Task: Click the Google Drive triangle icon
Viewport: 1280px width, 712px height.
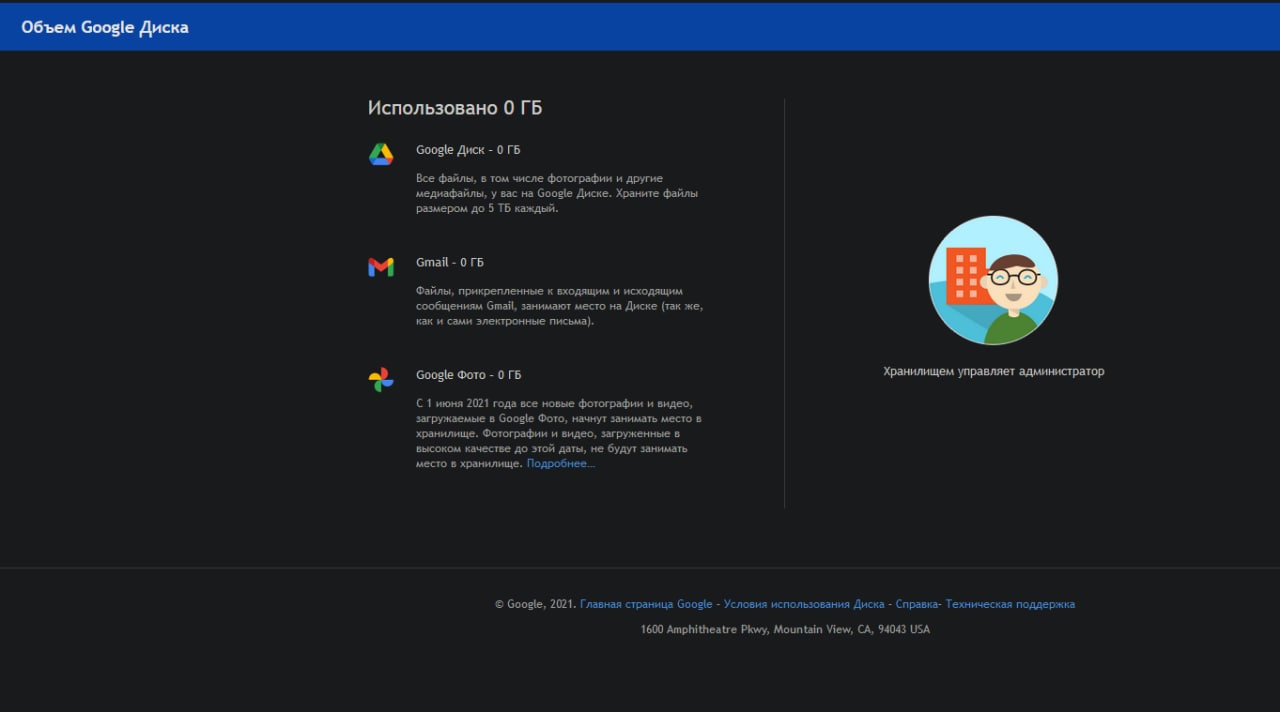Action: click(381, 154)
